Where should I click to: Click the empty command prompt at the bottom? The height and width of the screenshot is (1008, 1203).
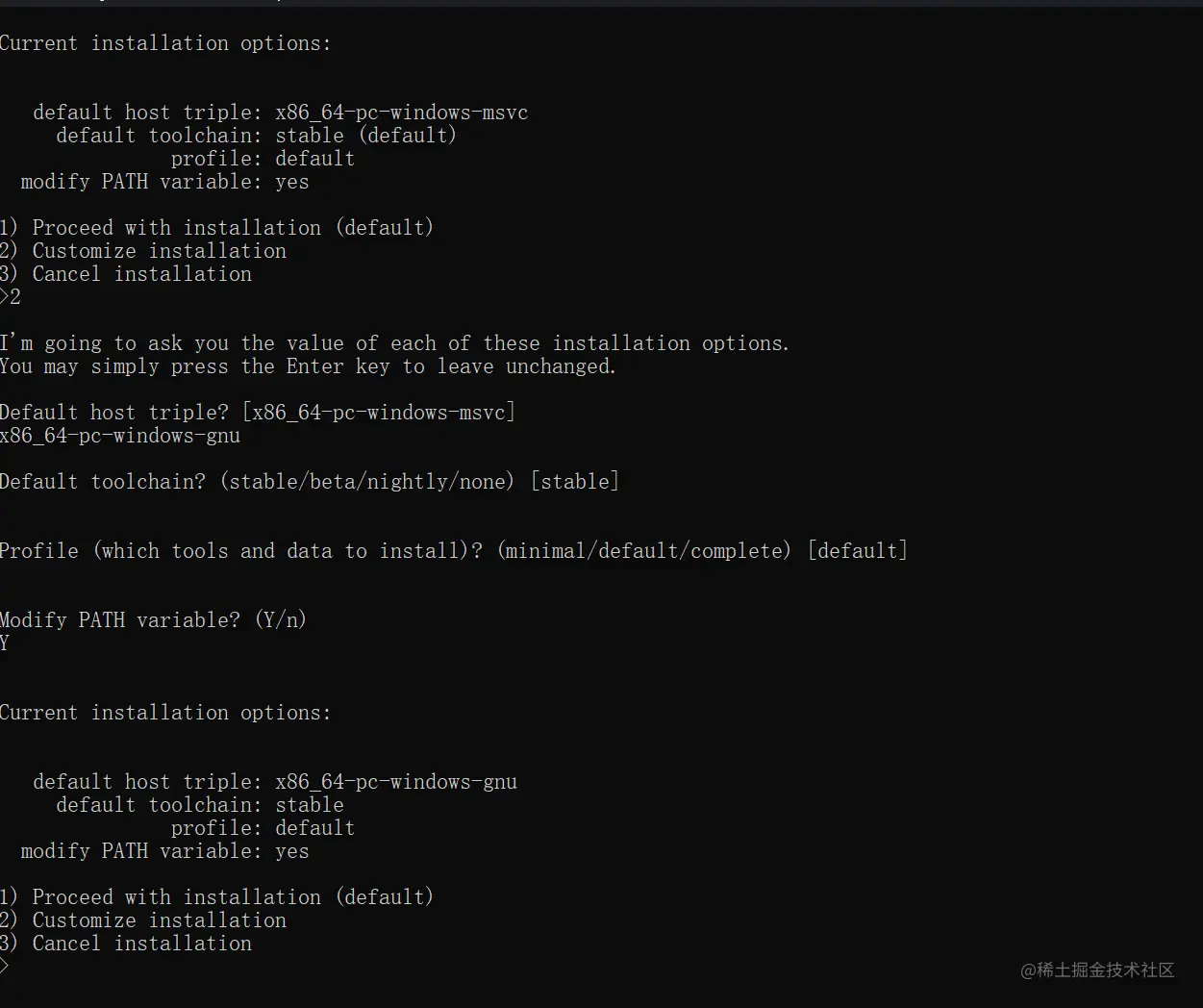[8, 966]
